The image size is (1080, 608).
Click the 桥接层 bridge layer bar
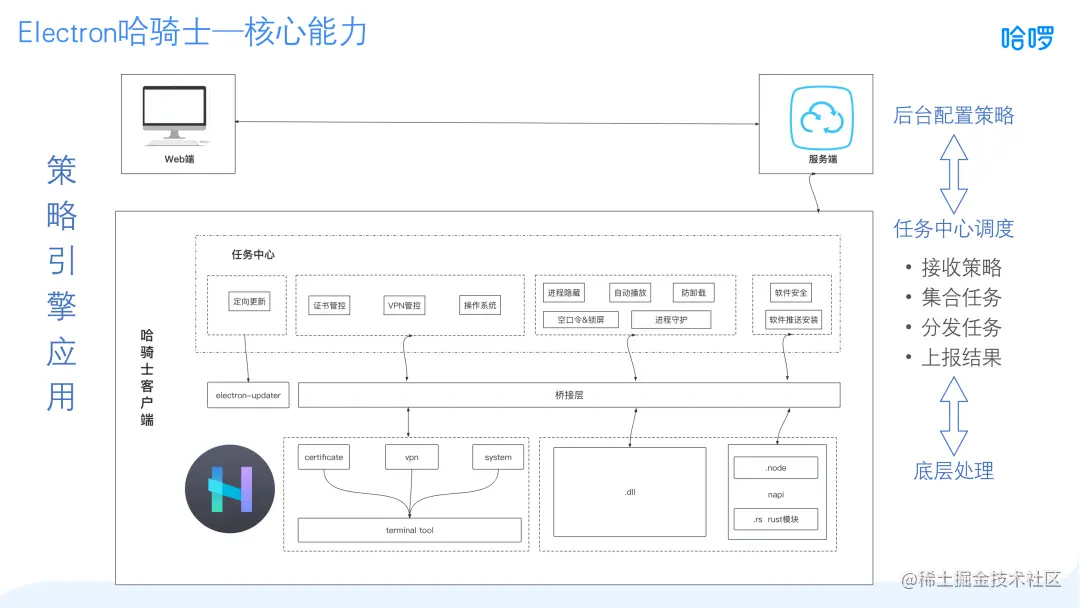tap(569, 395)
